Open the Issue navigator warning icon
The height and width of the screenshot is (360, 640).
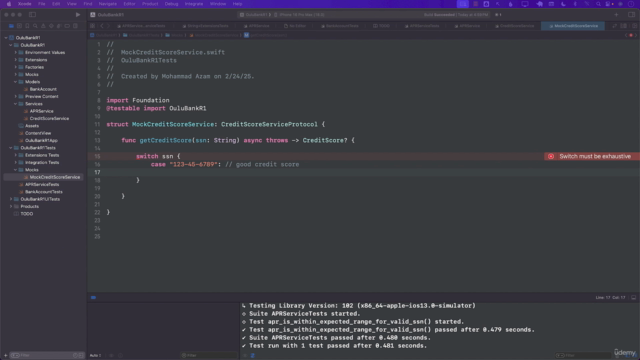43,26
